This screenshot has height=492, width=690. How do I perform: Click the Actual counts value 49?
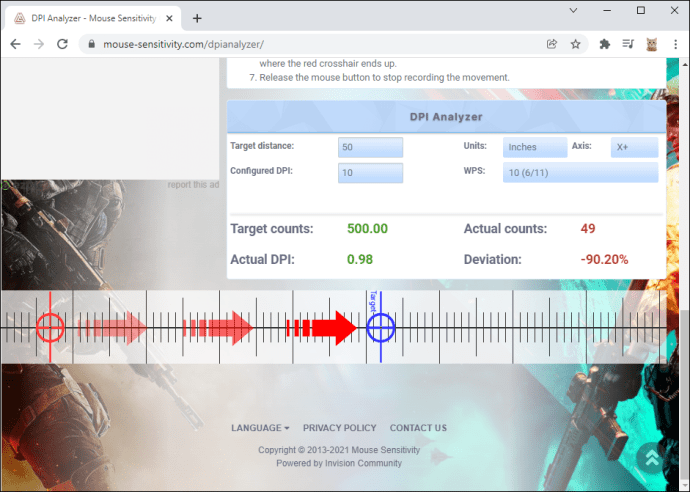(x=588, y=229)
